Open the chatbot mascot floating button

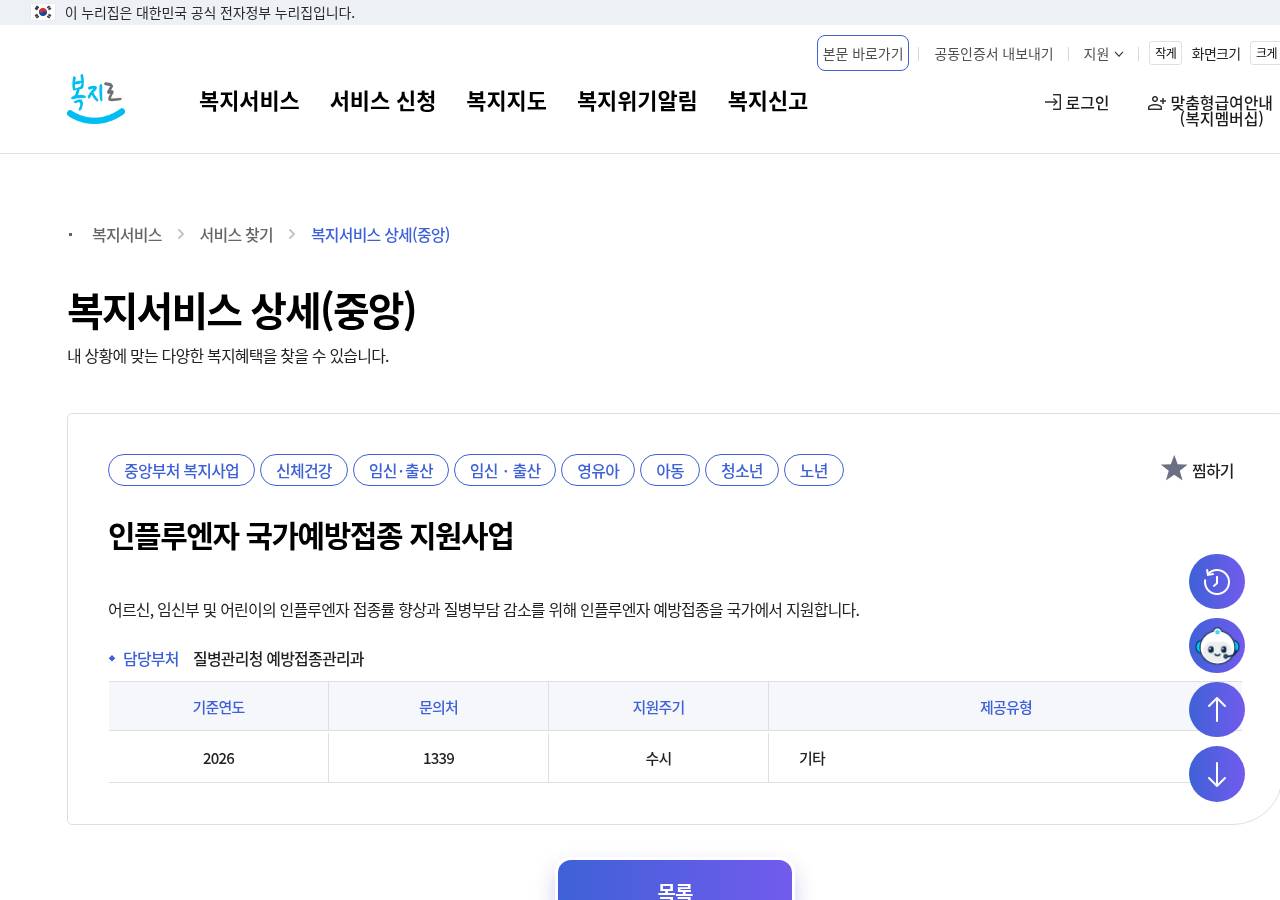coord(1217,646)
